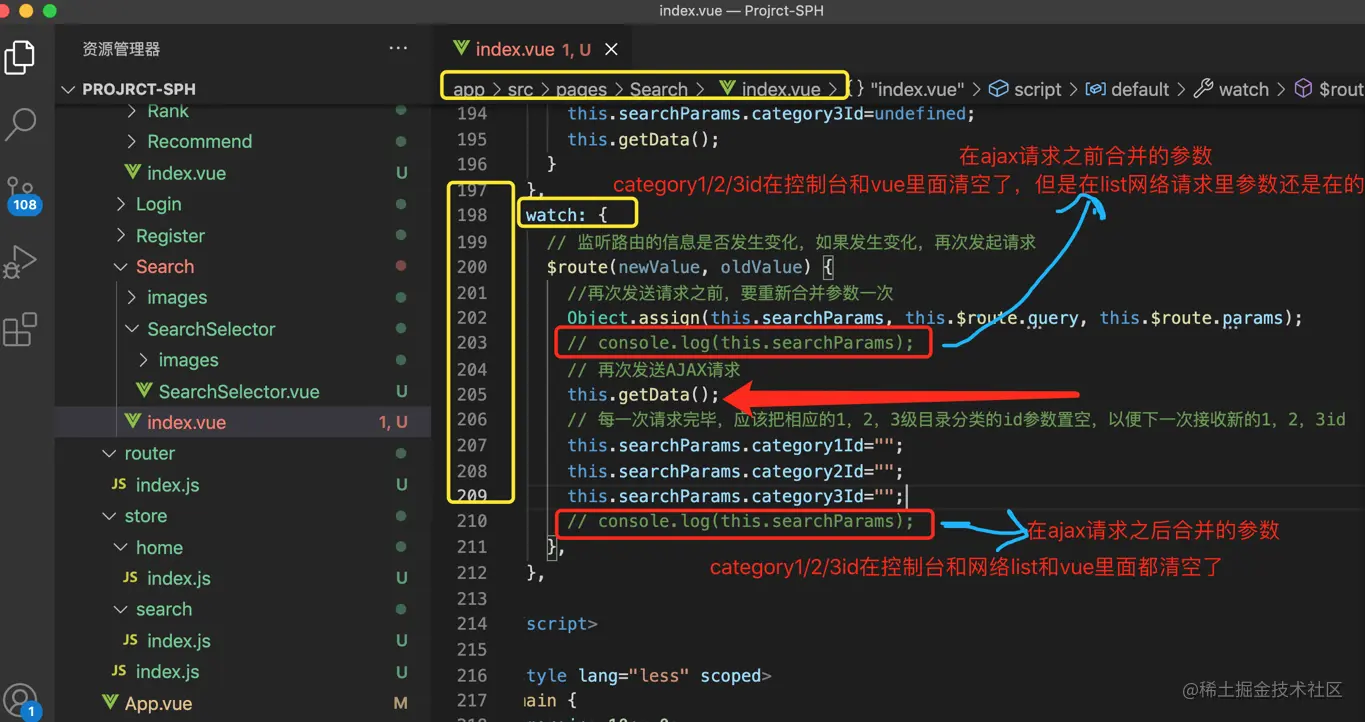Collapse the store folder
Screen dimensions: 1365x722
pos(110,516)
